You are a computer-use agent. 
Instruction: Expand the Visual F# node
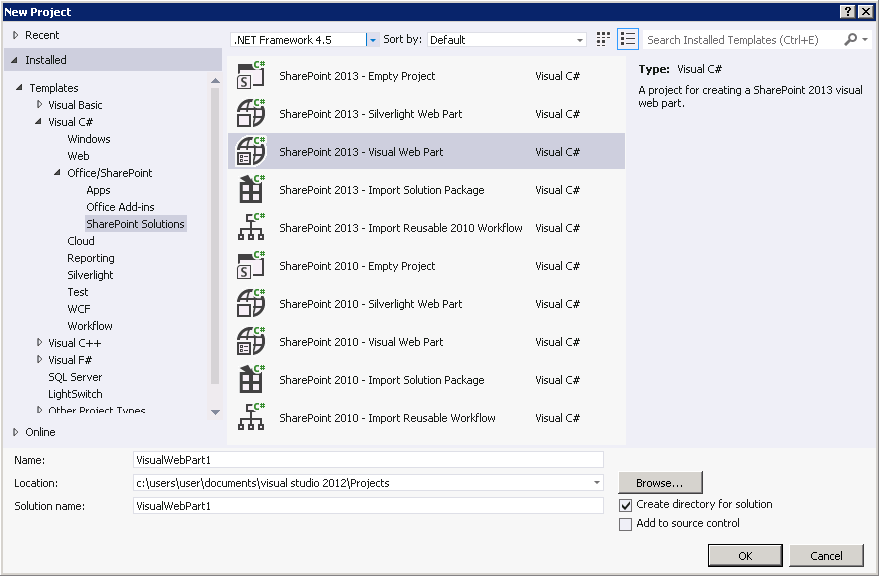[x=39, y=359]
